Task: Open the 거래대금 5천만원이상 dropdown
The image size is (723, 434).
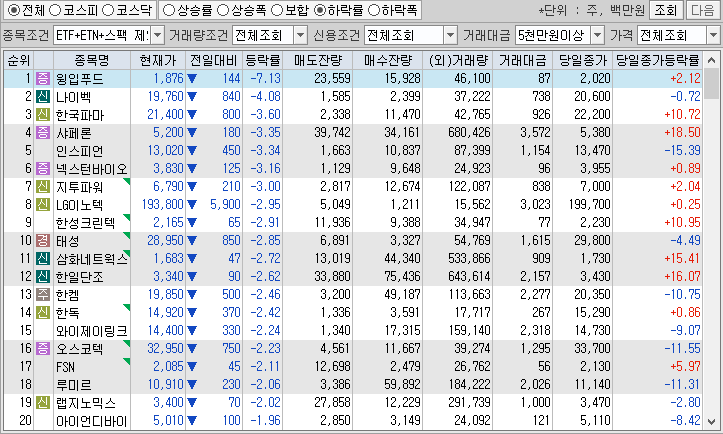Action: (x=597, y=35)
